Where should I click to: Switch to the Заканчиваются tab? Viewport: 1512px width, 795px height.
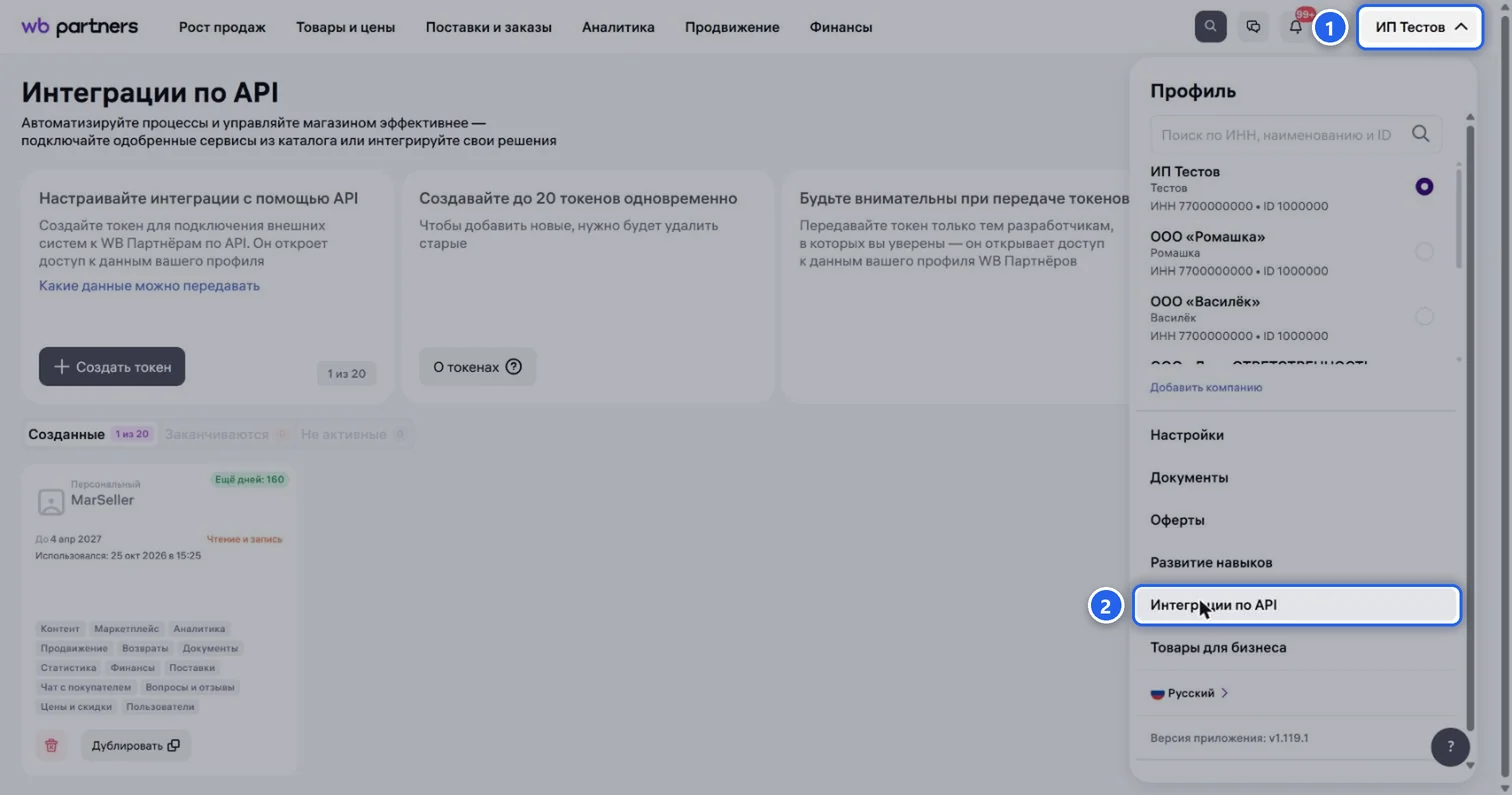tap(226, 434)
